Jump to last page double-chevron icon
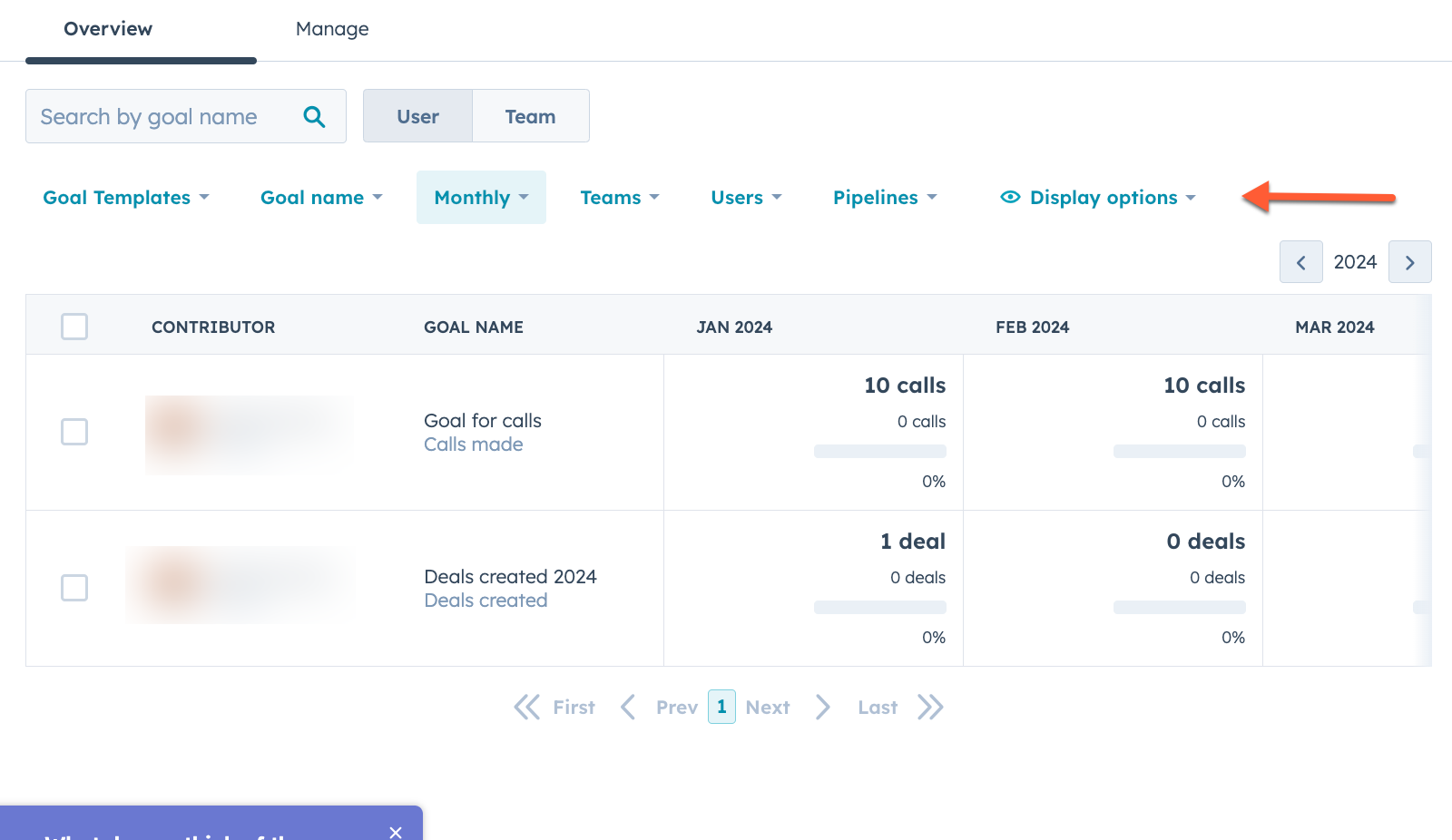Screen dimensions: 1452x840 pos(930,708)
